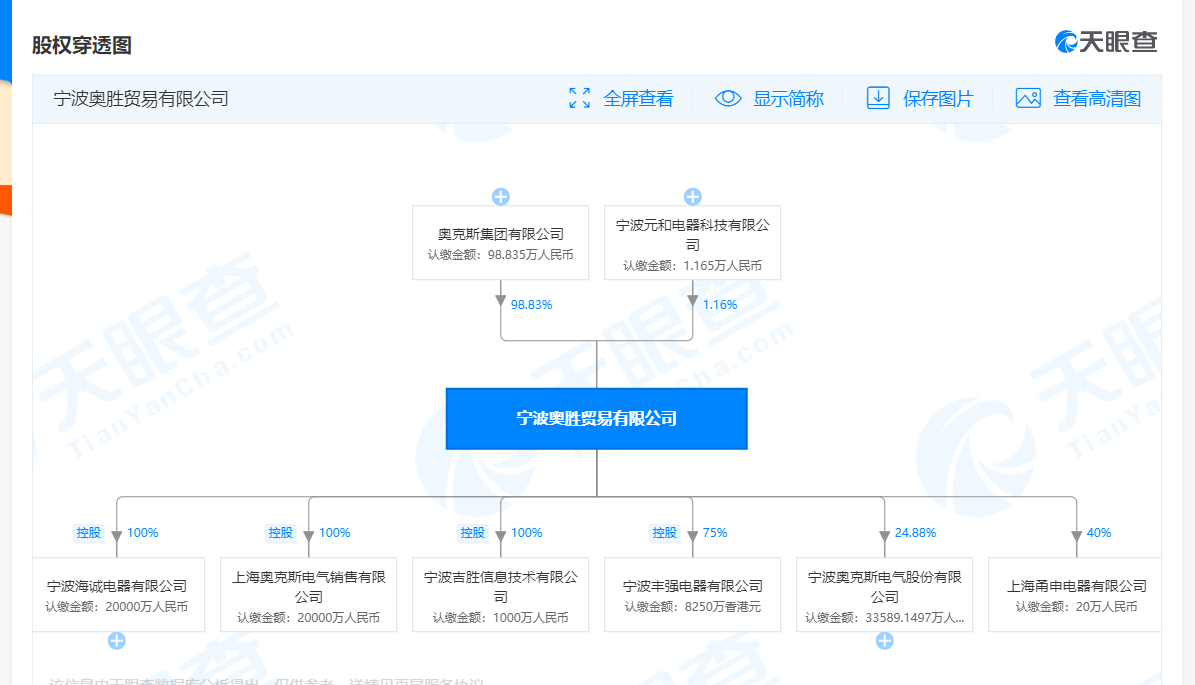Open 全屏查看 fullscreen view
1195x685 pixels.
638,99
